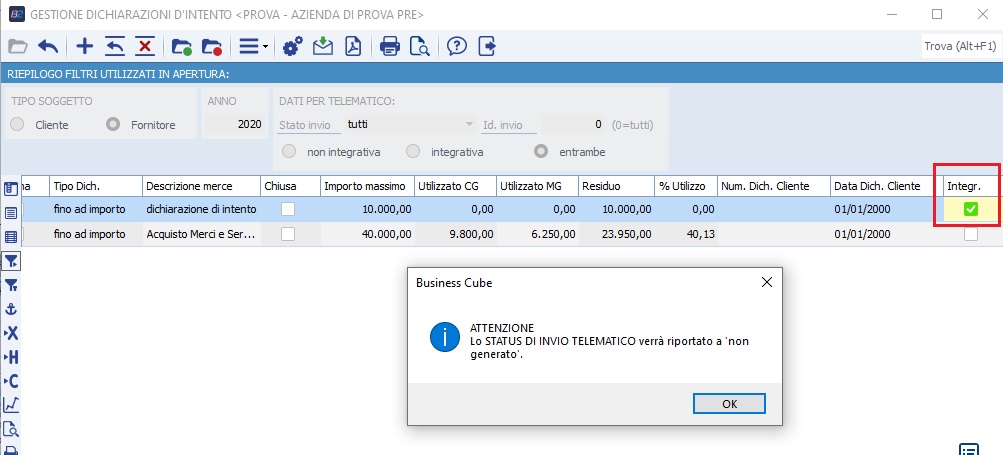The width and height of the screenshot is (1003, 455).
Task: Close the Business Cube message dialog
Action: click(x=766, y=282)
